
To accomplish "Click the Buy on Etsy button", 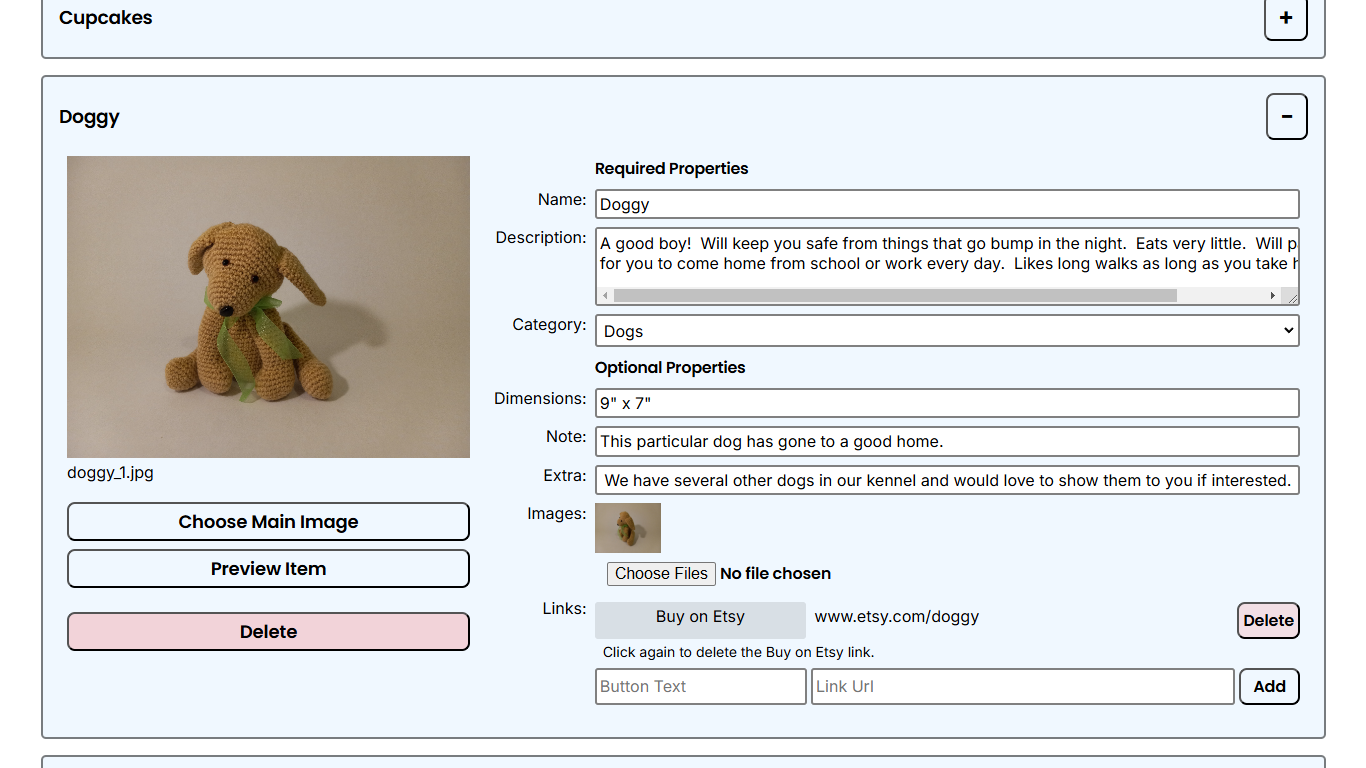I will click(x=700, y=618).
